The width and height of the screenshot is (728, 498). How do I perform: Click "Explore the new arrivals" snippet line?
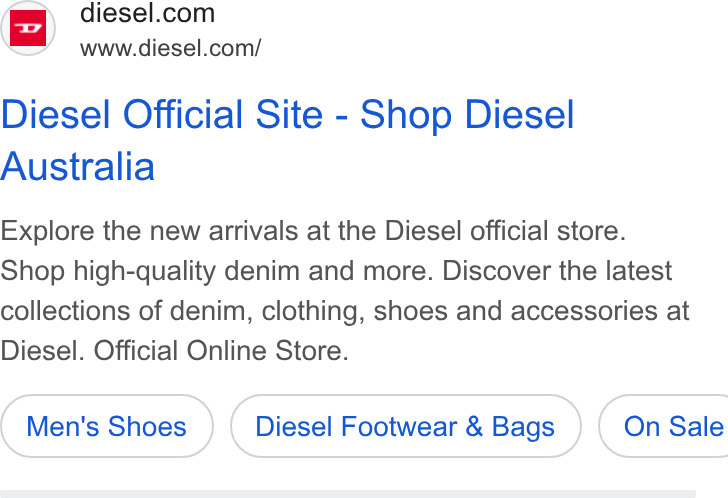[313, 231]
